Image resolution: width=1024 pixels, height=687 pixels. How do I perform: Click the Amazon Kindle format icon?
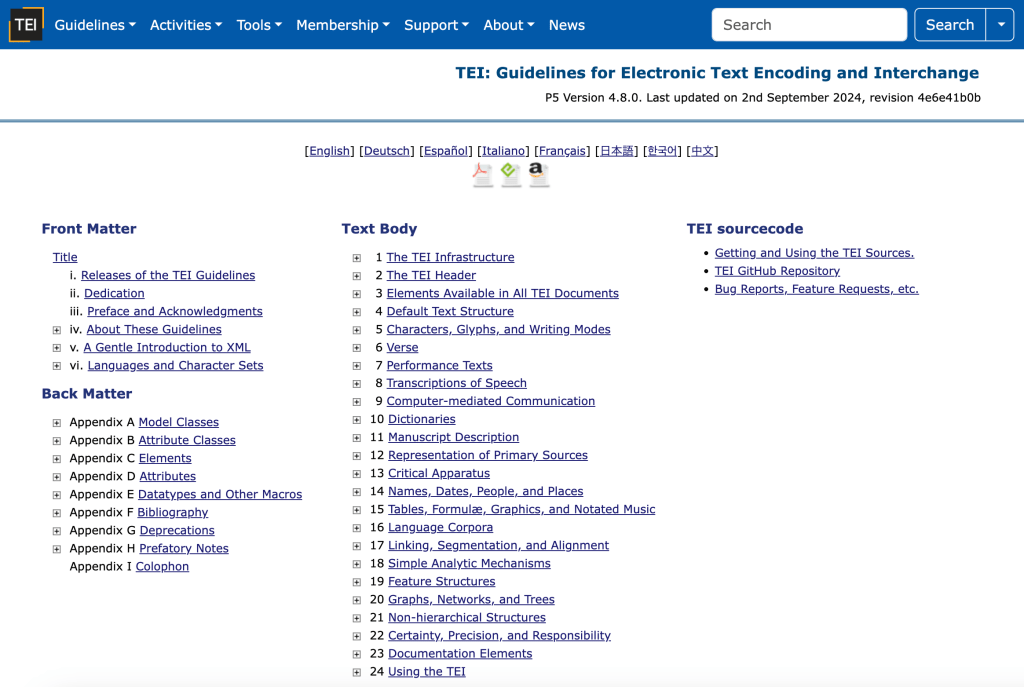[x=539, y=174]
